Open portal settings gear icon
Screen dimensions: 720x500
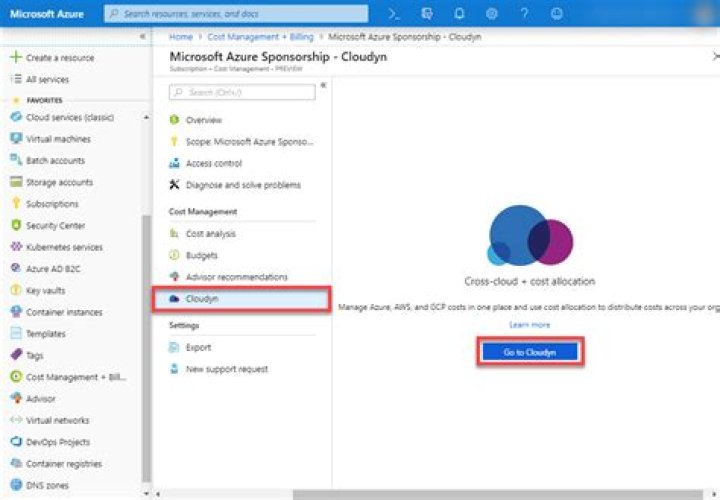coord(491,14)
